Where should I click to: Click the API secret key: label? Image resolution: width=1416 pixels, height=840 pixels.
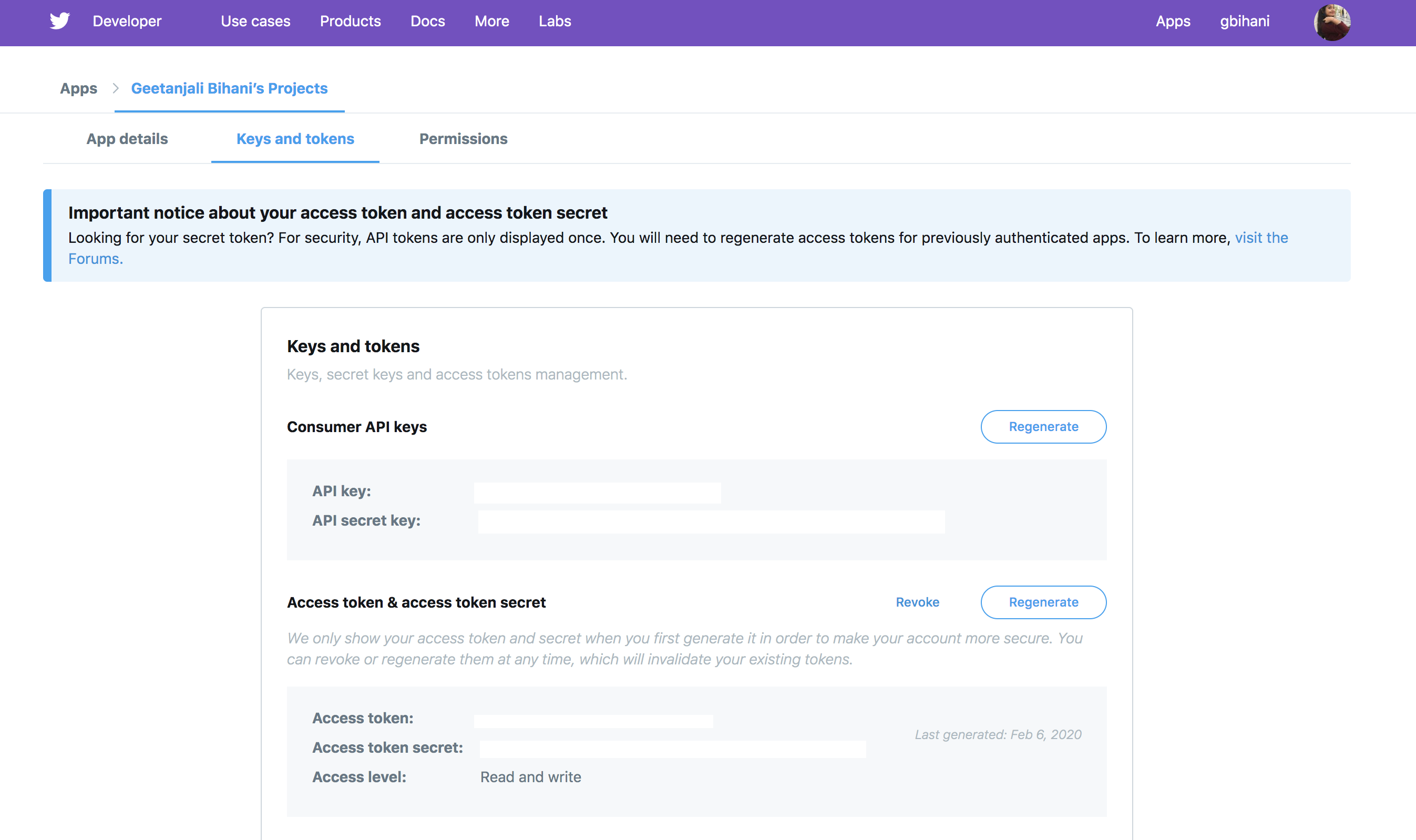[x=366, y=520]
